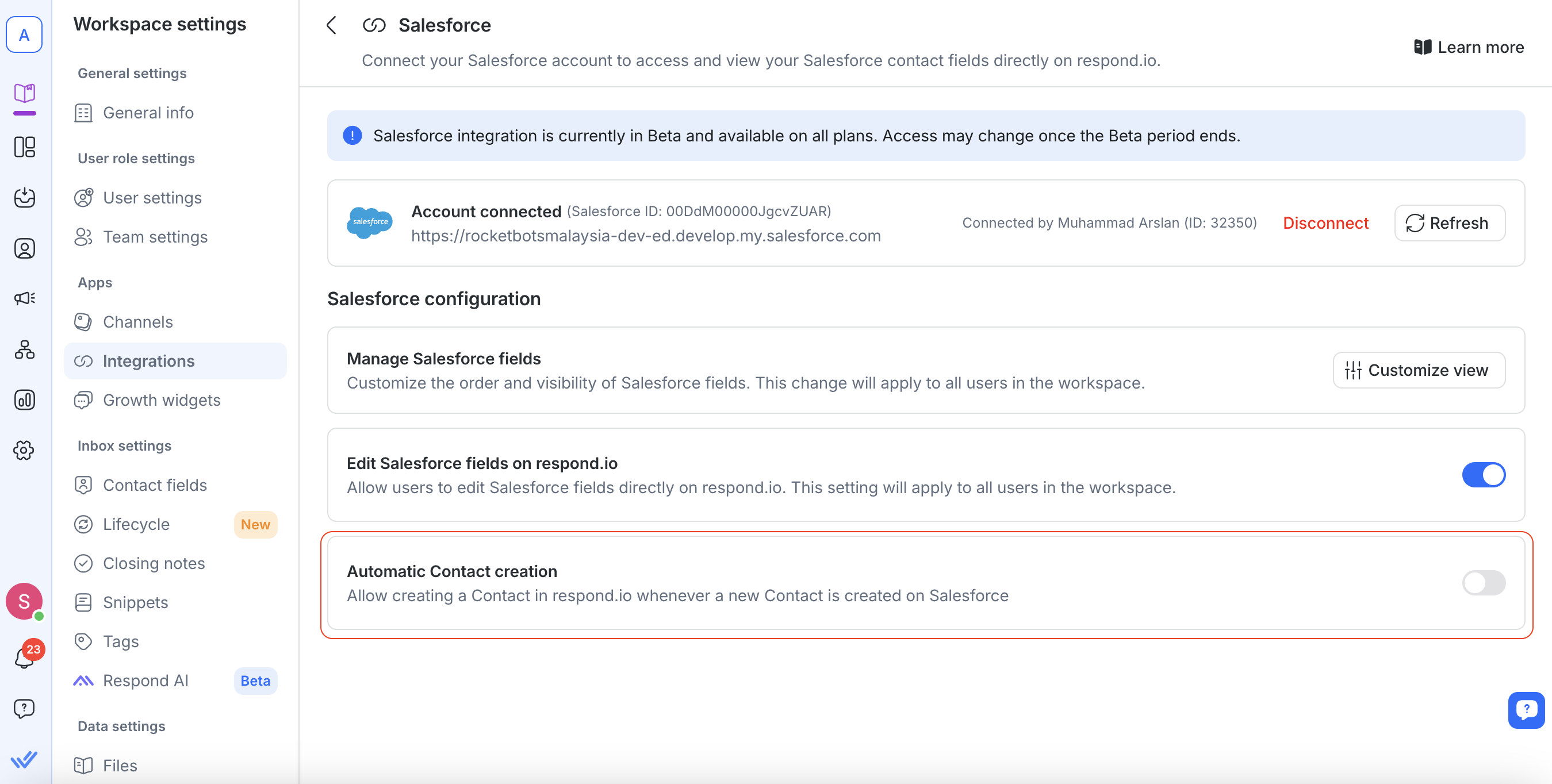1552x784 pixels.
Task: Click the red Disconnect link
Action: [1325, 223]
